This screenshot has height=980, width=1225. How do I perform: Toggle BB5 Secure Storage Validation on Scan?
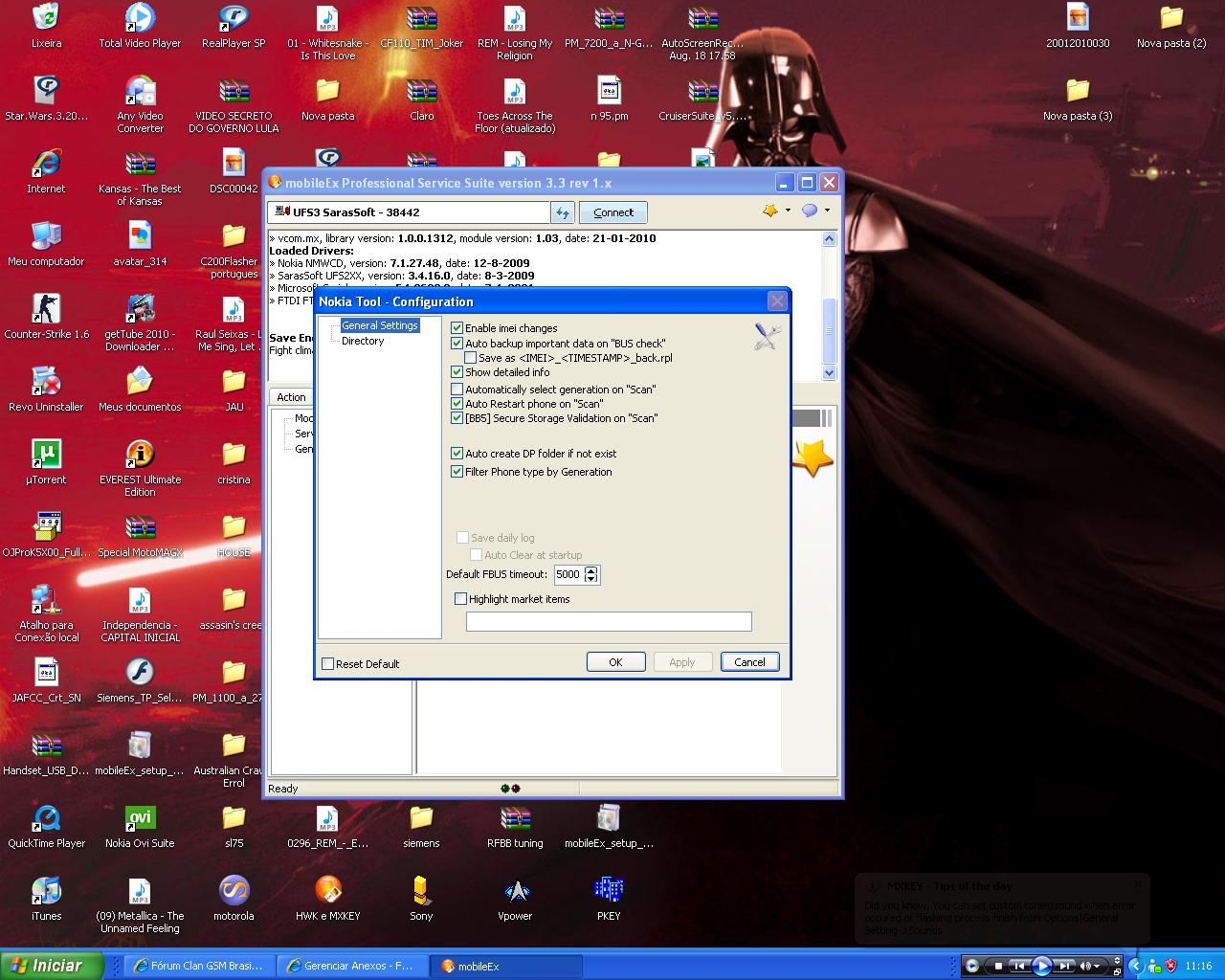pyautogui.click(x=457, y=418)
